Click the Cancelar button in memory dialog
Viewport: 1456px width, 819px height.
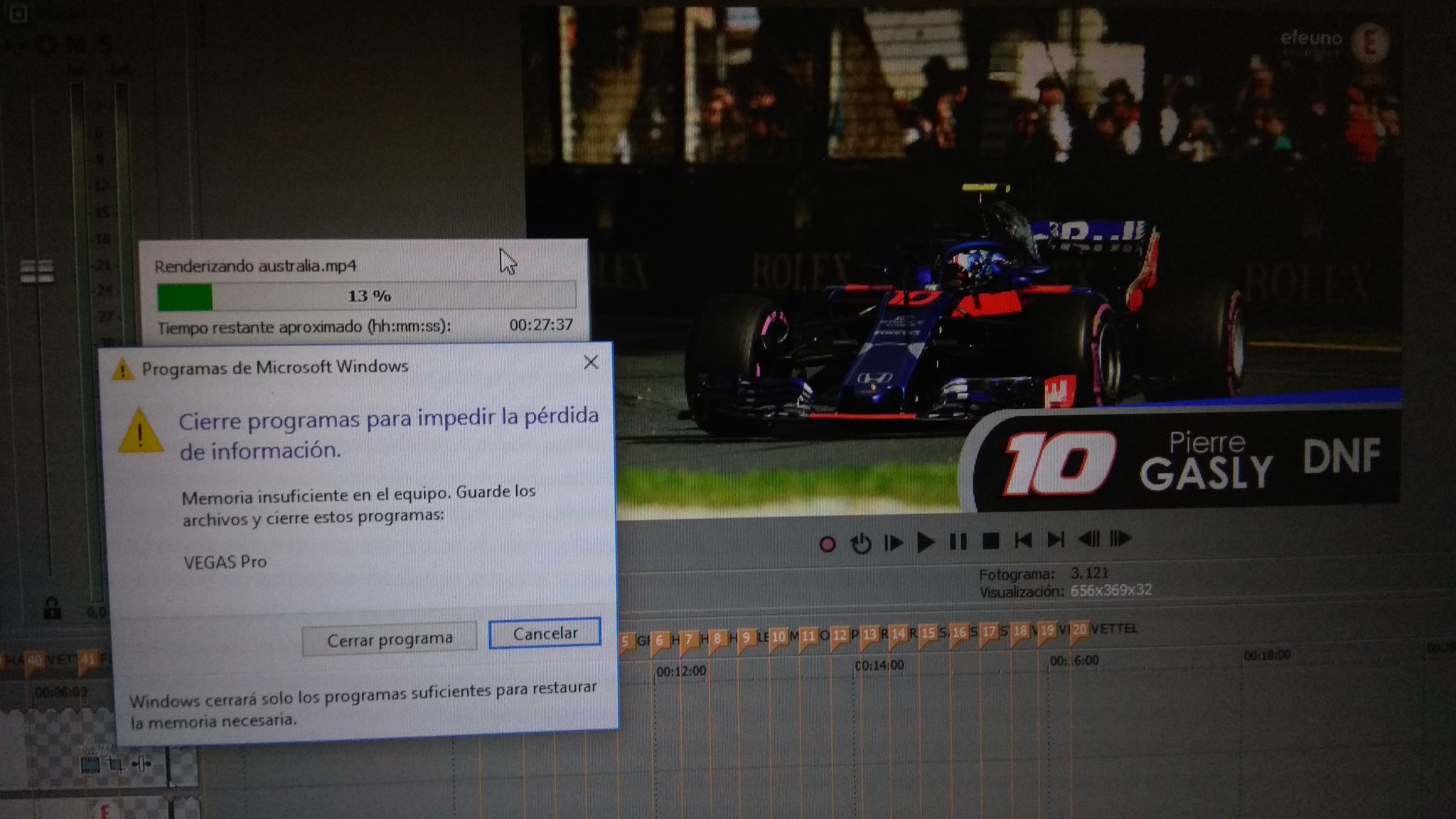coord(545,633)
